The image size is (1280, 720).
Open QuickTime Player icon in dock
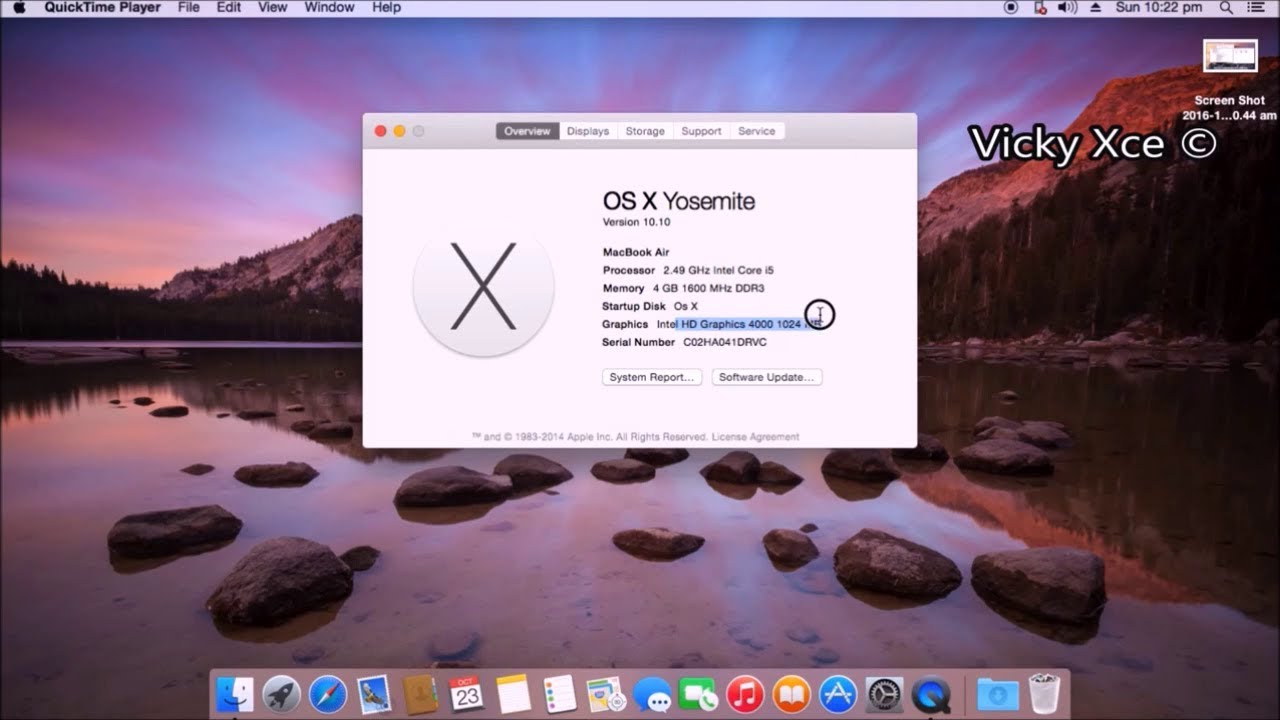tap(931, 694)
